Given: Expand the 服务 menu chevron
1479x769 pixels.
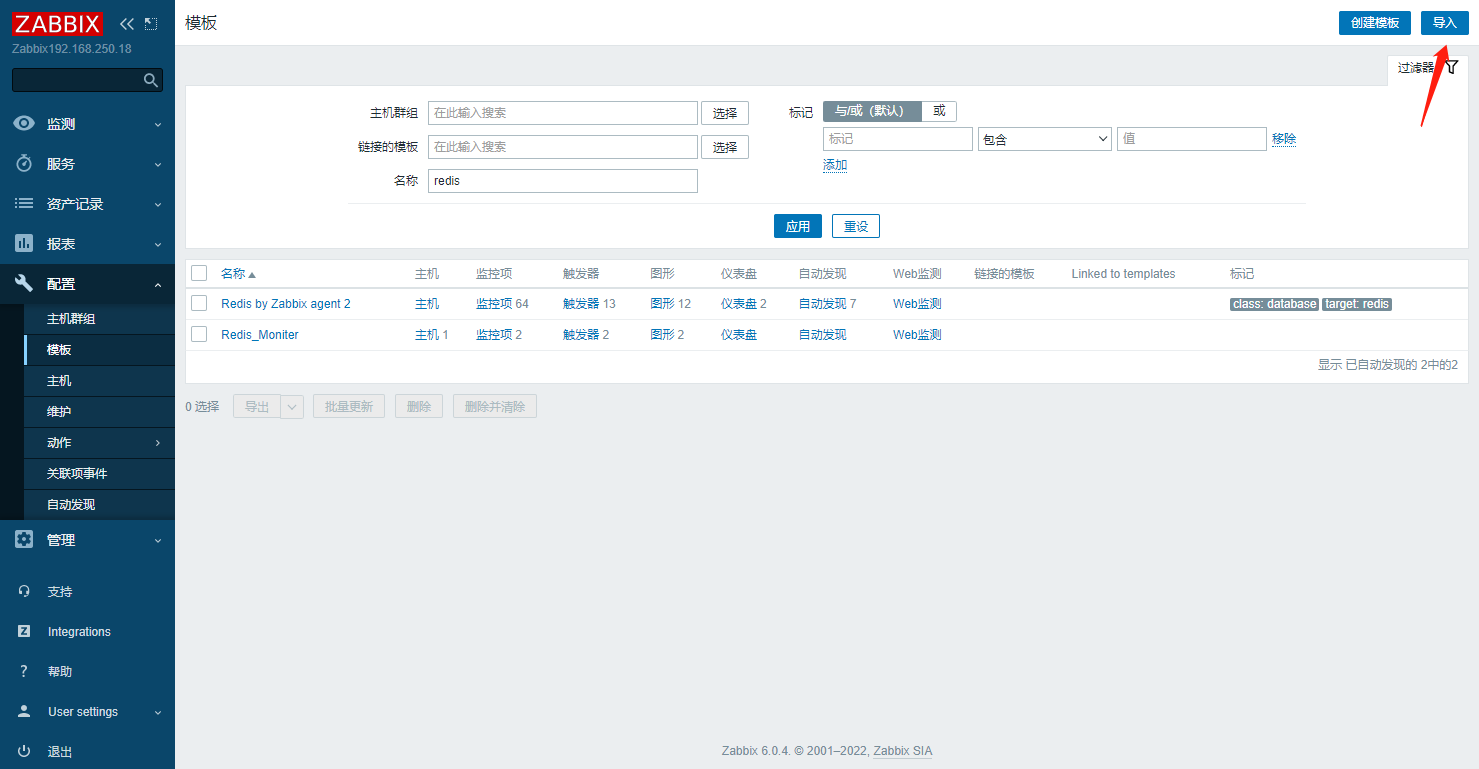Looking at the screenshot, I should pyautogui.click(x=158, y=164).
